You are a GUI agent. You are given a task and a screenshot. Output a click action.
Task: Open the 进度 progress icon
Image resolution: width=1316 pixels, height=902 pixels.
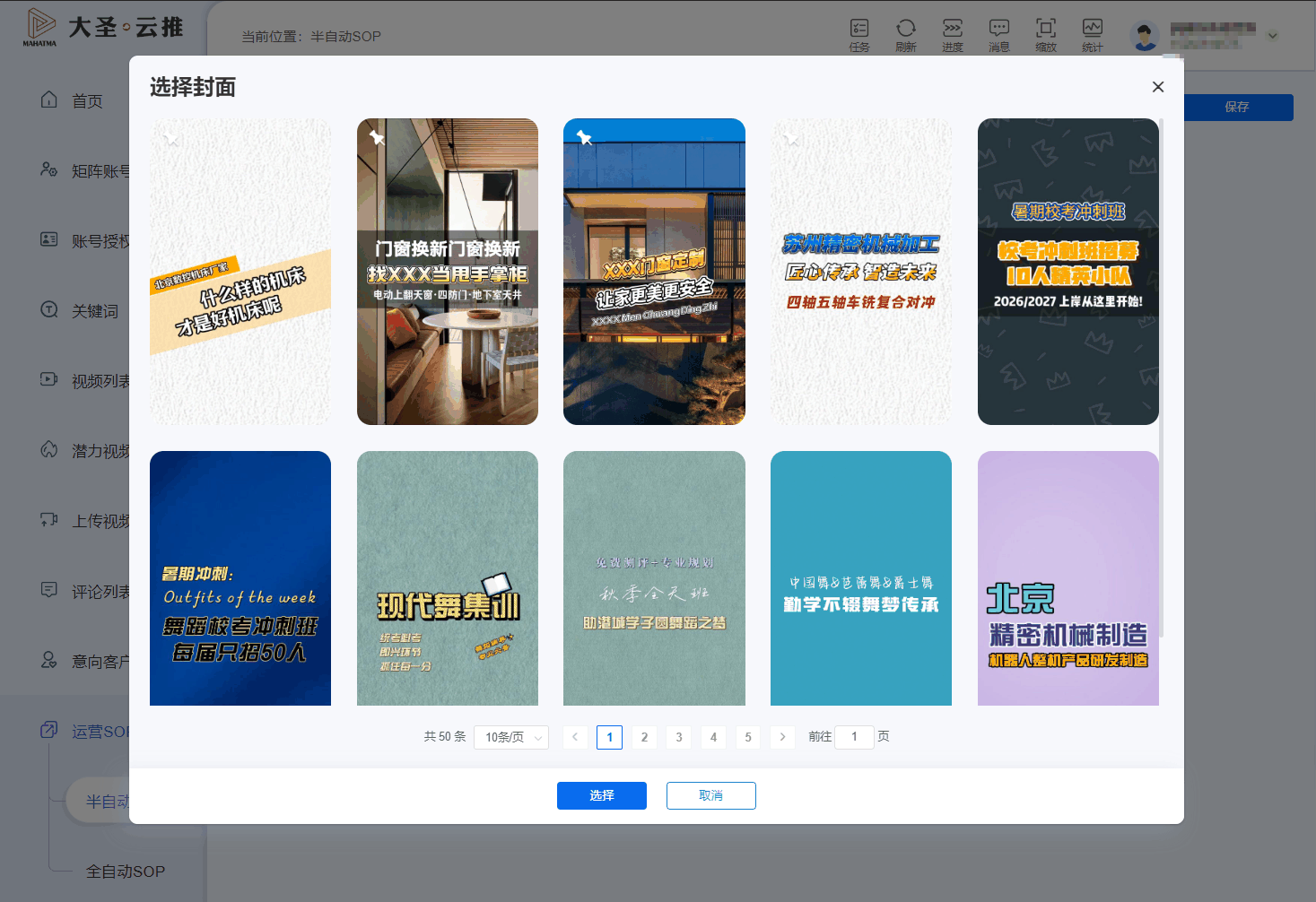tap(953, 29)
